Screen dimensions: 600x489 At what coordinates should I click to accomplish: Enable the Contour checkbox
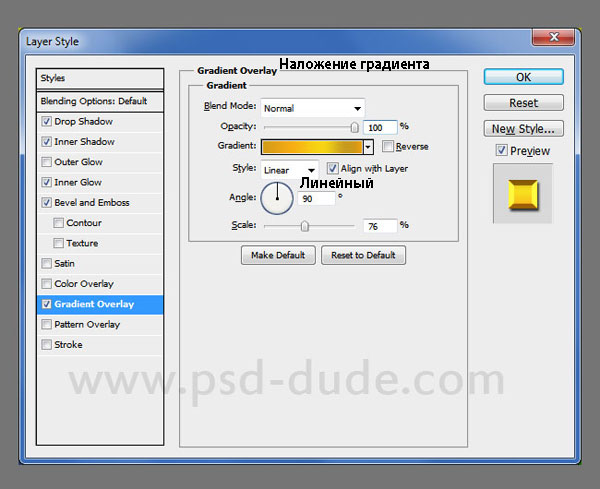click(x=58, y=223)
